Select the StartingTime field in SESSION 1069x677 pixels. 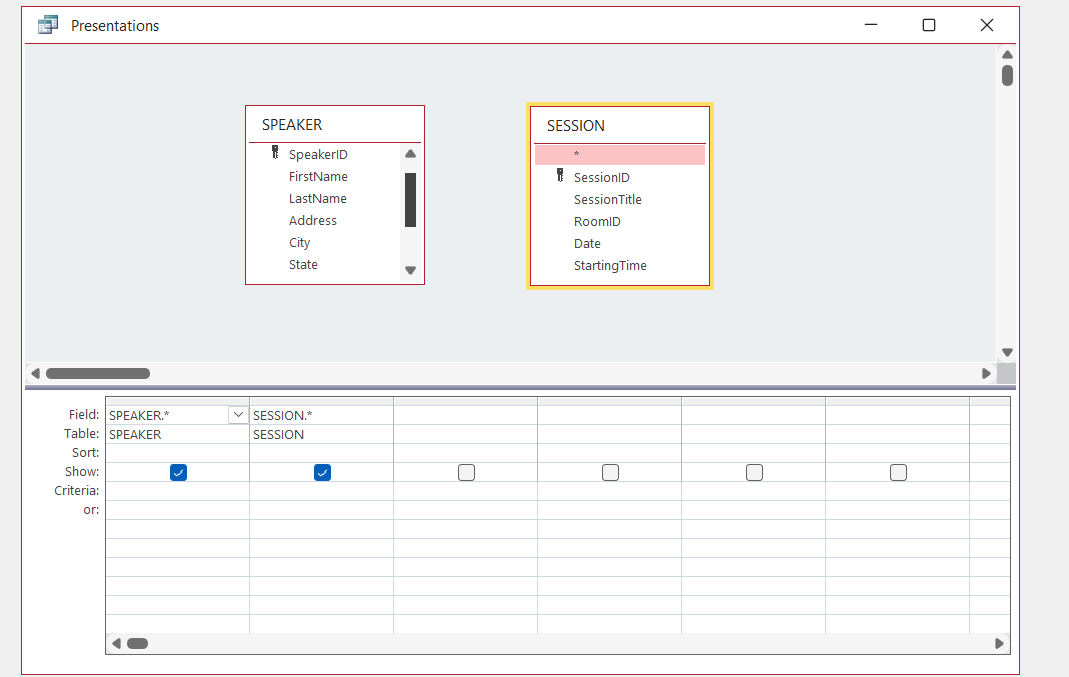[610, 265]
